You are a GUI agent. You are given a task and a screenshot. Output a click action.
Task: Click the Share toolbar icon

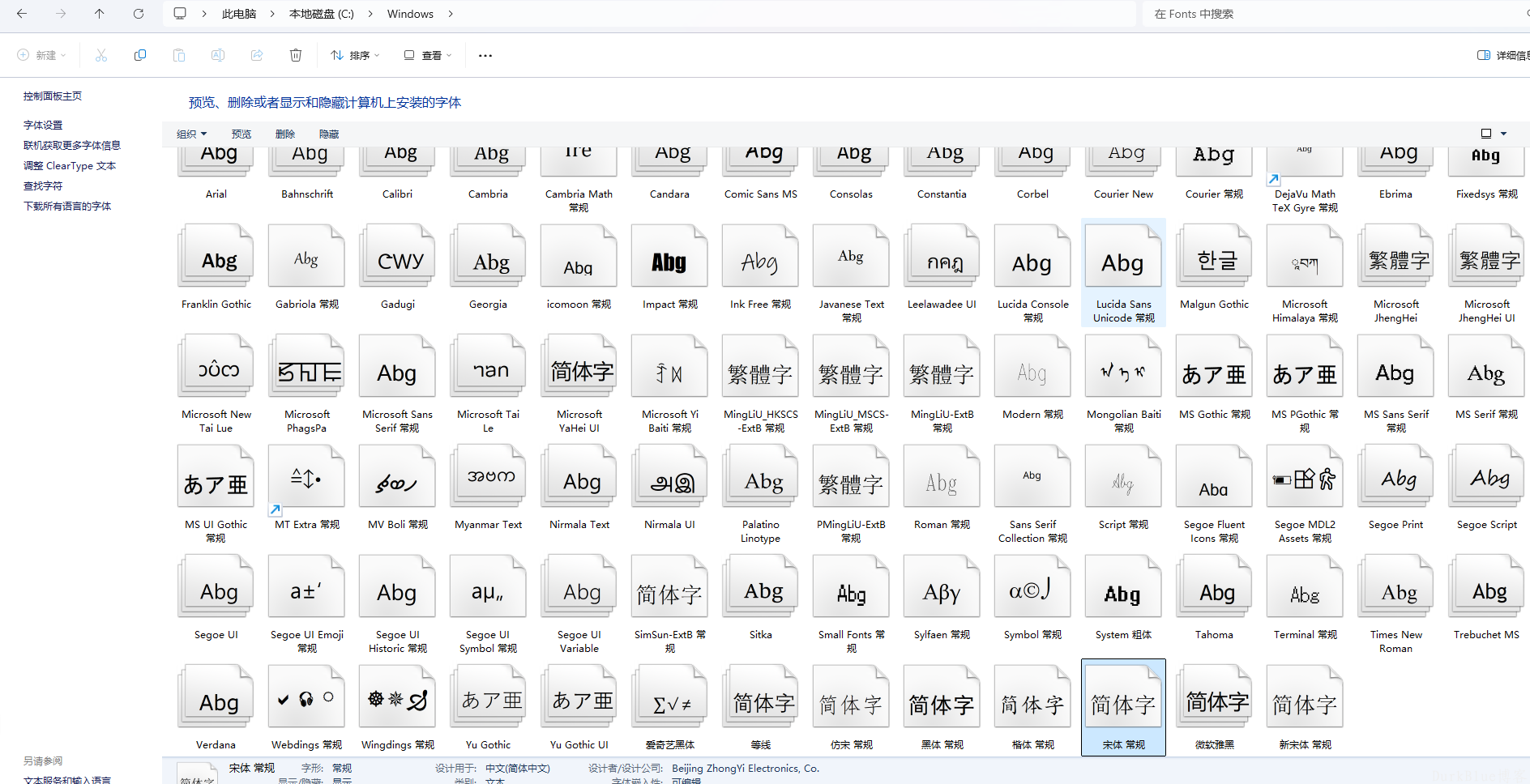pos(257,55)
